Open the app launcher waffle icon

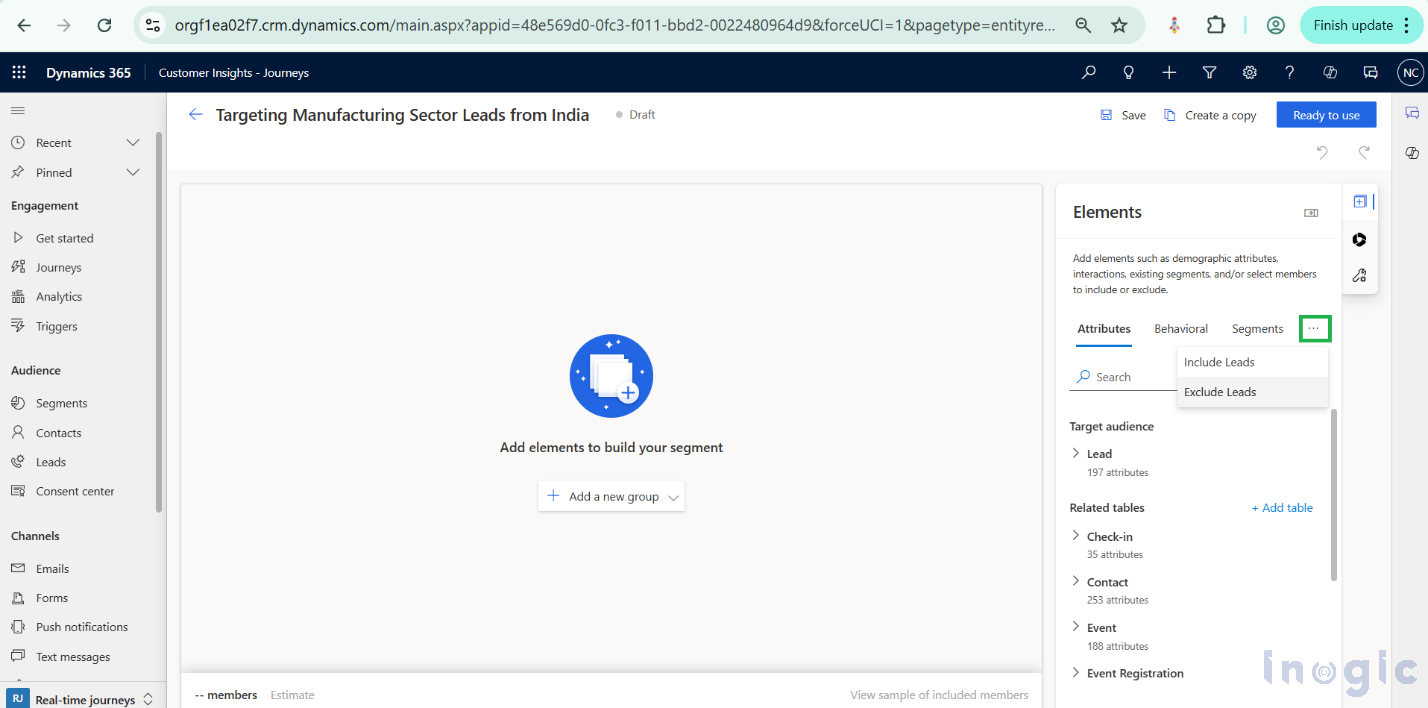click(18, 72)
